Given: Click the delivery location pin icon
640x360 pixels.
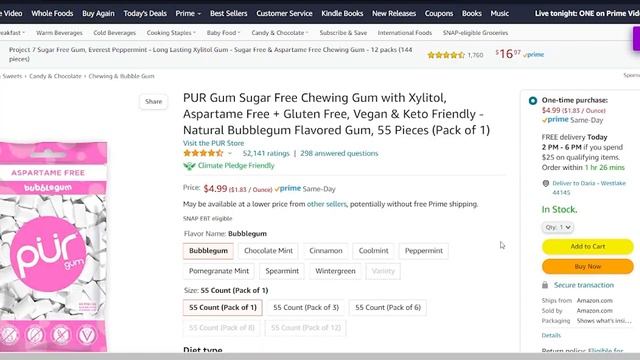Looking at the screenshot, I should 546,184.
